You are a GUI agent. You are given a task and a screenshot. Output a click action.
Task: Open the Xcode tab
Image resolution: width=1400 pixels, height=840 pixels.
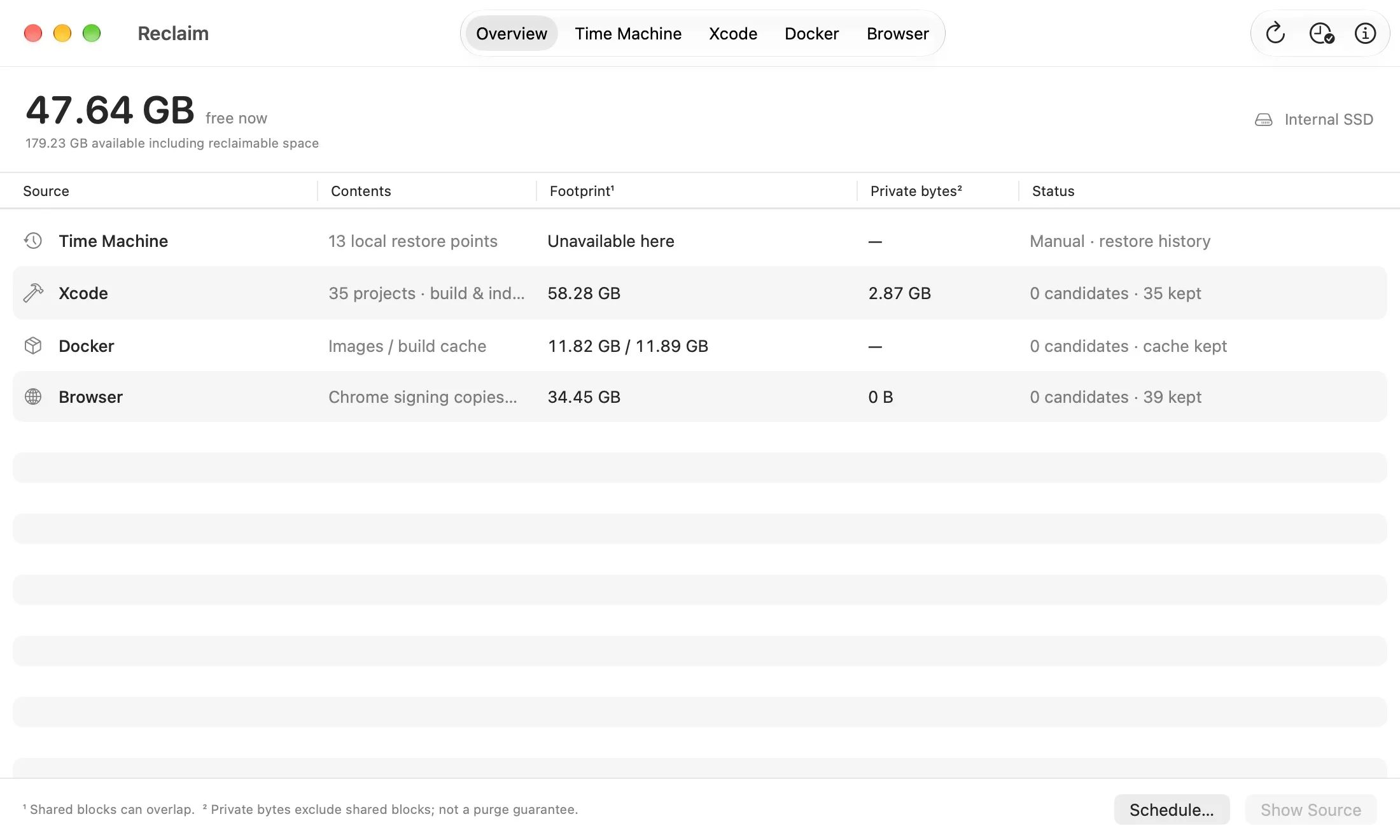[x=733, y=33]
